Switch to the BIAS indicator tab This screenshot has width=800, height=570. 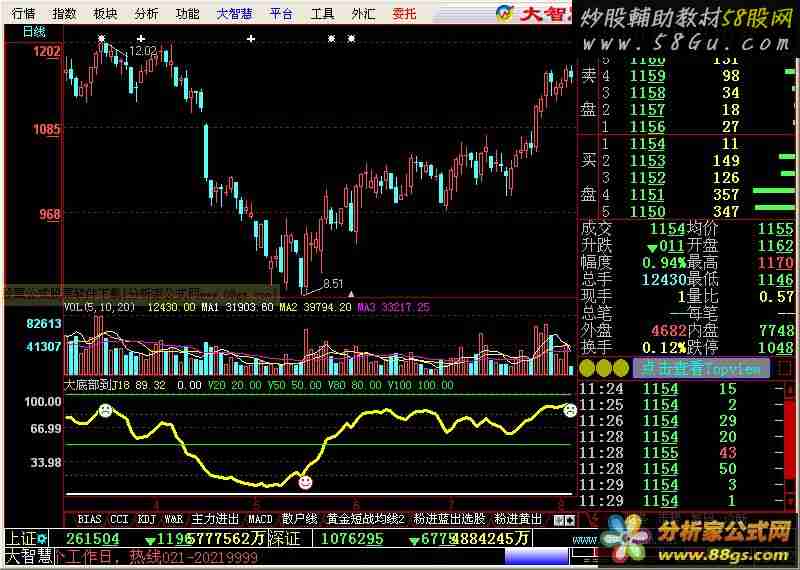pyautogui.click(x=89, y=519)
